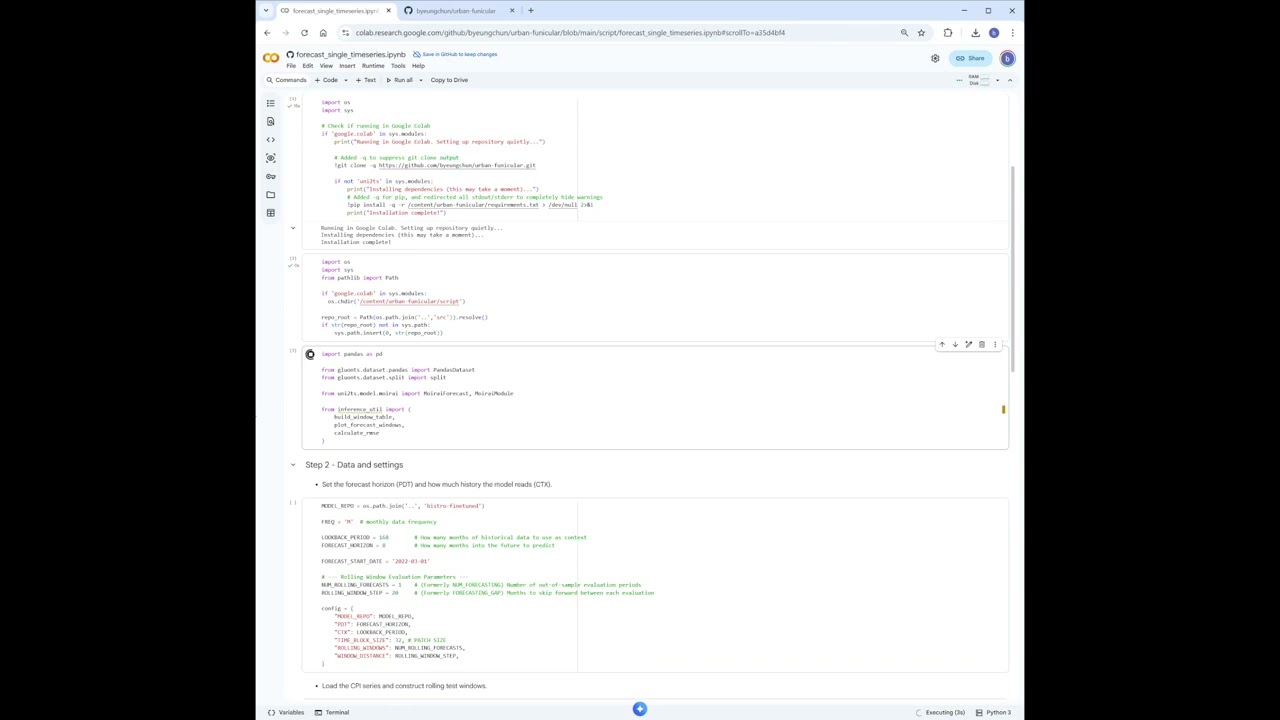The width and height of the screenshot is (1280, 720).
Task: Open site information icon in address bar
Action: (345, 33)
